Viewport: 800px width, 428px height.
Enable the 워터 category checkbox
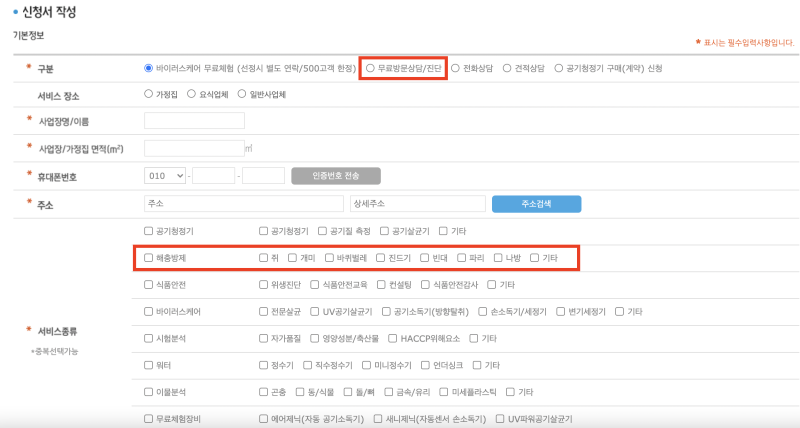[148, 365]
